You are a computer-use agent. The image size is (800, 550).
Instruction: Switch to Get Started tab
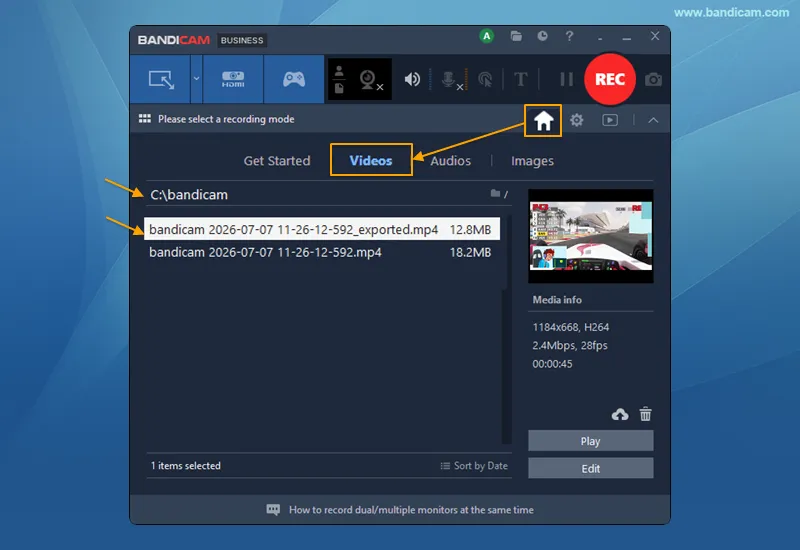(277, 161)
